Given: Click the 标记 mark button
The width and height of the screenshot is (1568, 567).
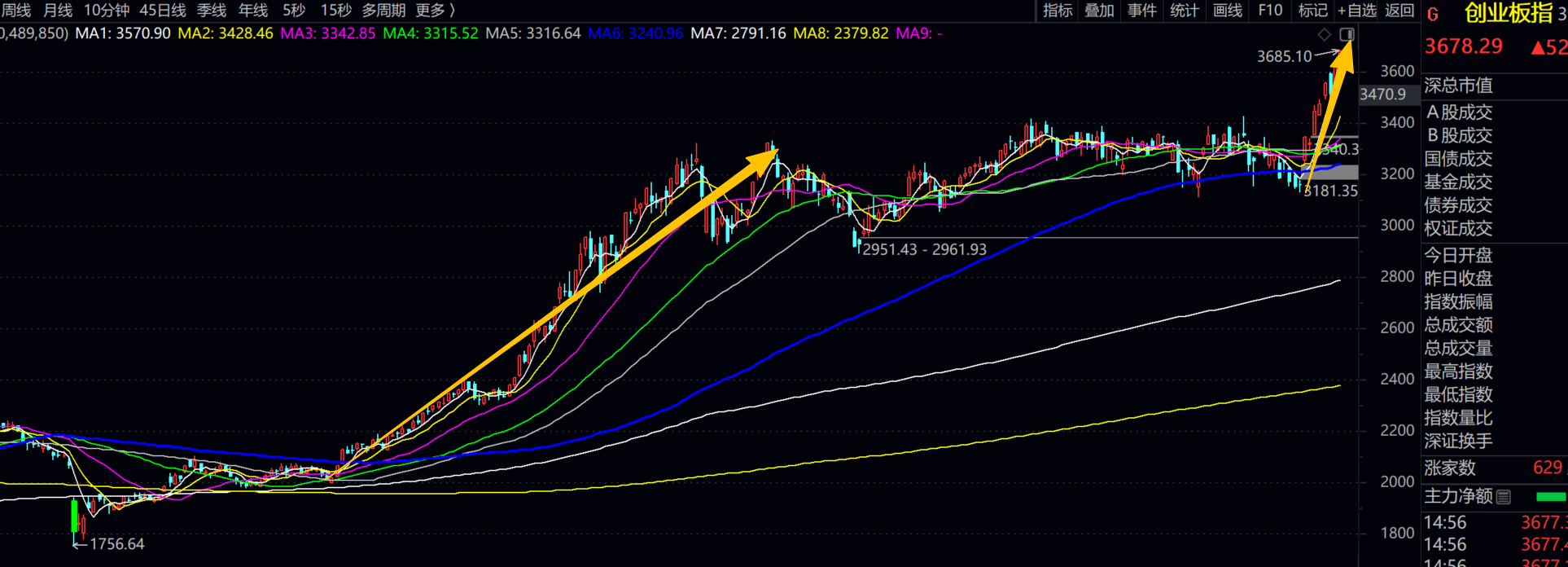Looking at the screenshot, I should click(x=1312, y=11).
